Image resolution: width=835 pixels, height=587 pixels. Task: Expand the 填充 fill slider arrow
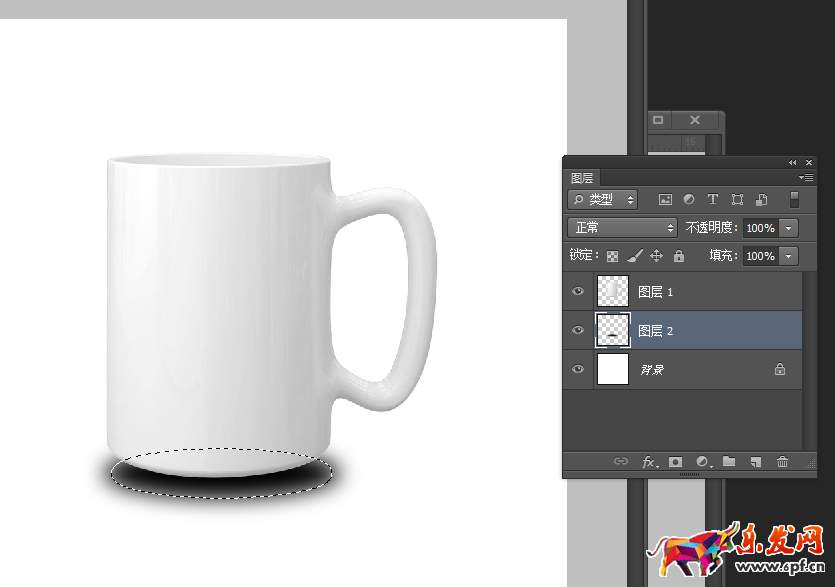pyautogui.click(x=789, y=256)
